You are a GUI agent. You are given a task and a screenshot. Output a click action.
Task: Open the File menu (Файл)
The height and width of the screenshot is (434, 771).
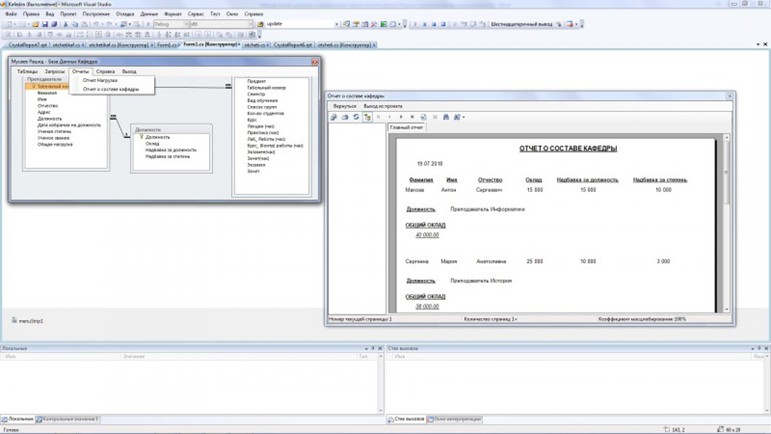[x=11, y=14]
